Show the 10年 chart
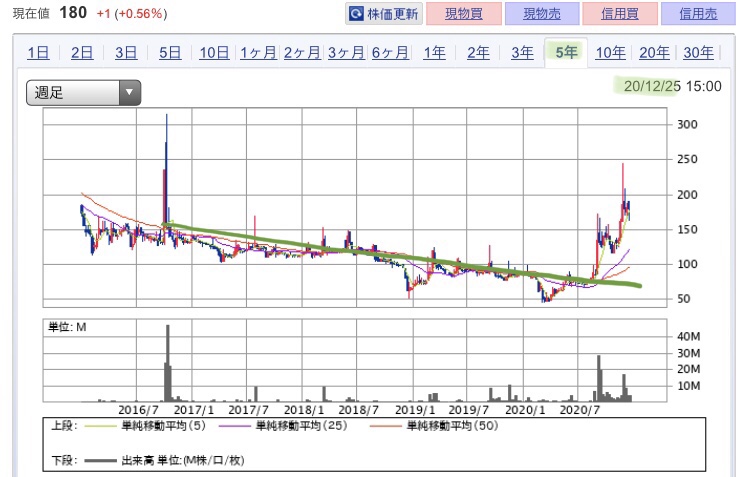 610,52
